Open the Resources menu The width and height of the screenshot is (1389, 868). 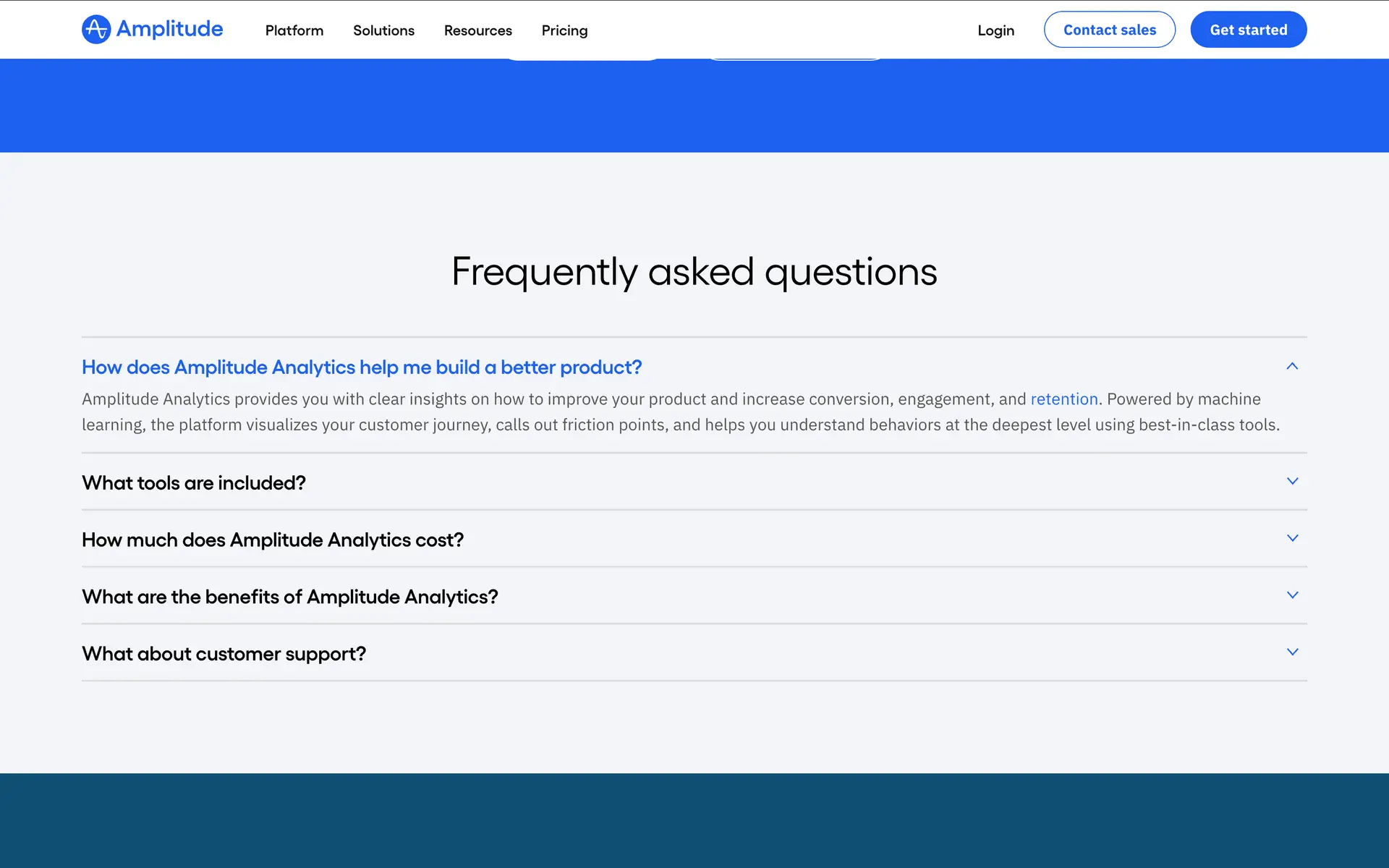[477, 30]
